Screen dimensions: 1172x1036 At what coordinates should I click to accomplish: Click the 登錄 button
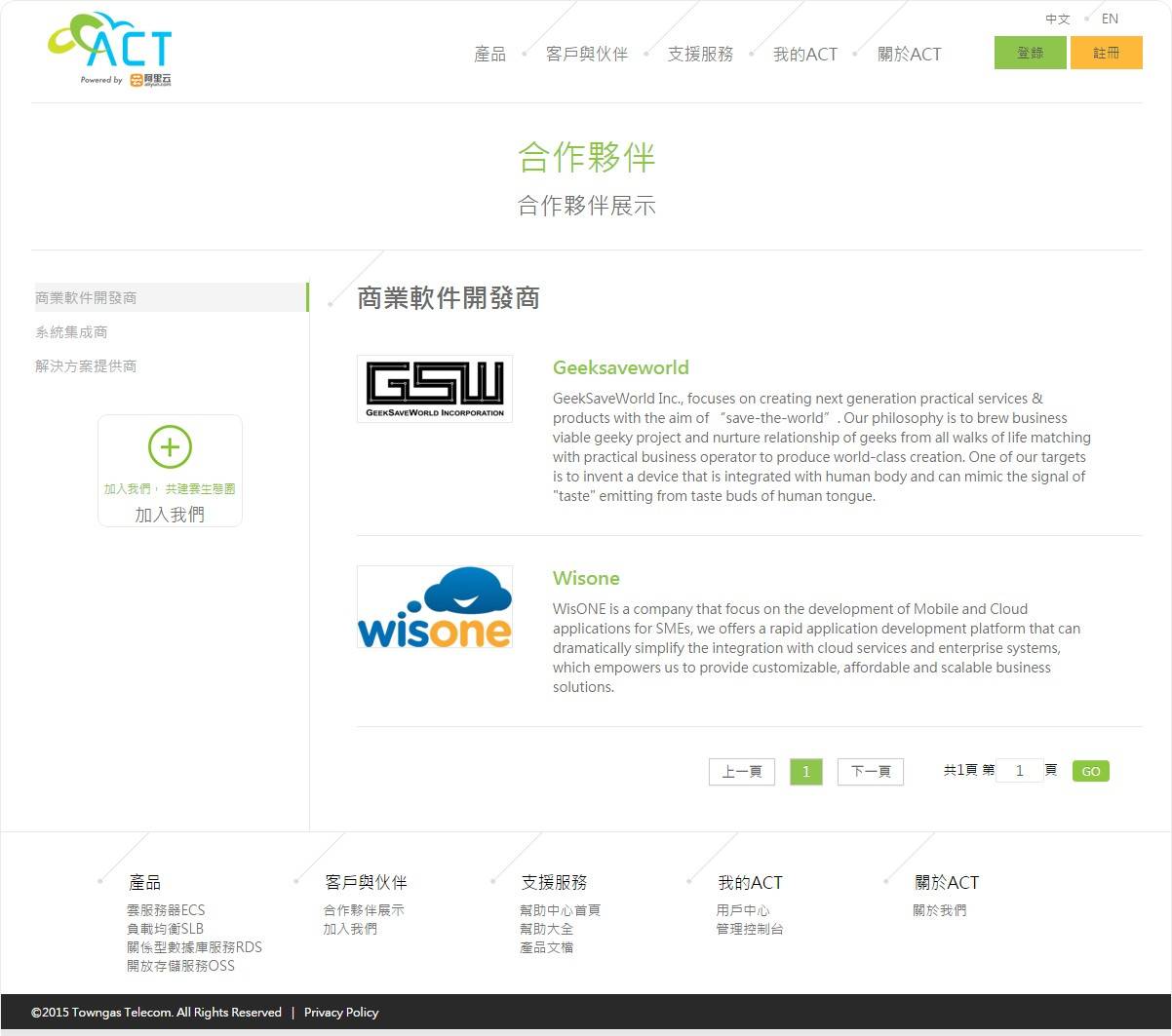tap(1030, 52)
